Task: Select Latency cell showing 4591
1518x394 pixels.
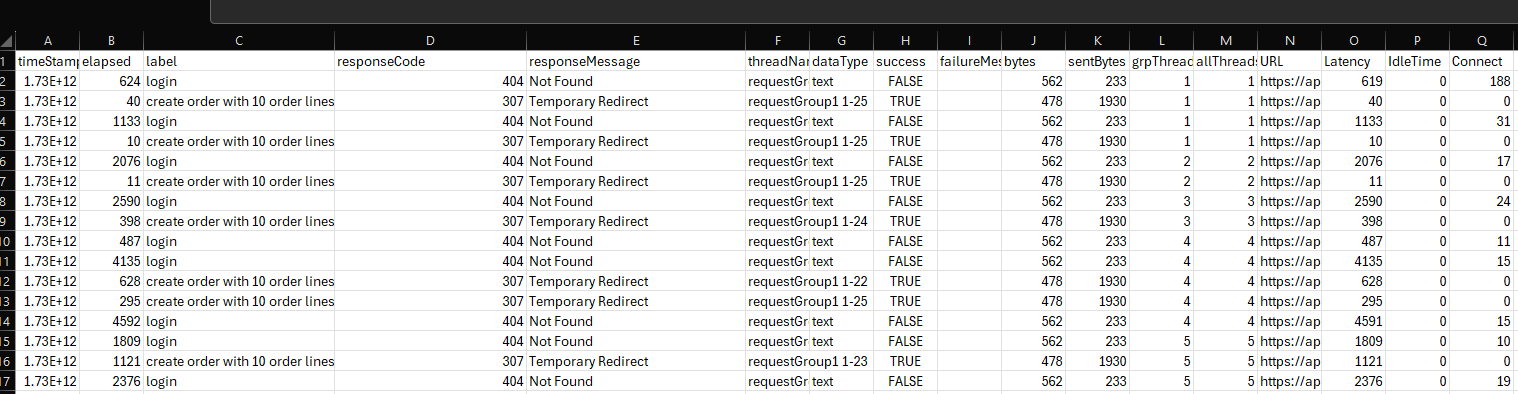Action: point(1353,321)
